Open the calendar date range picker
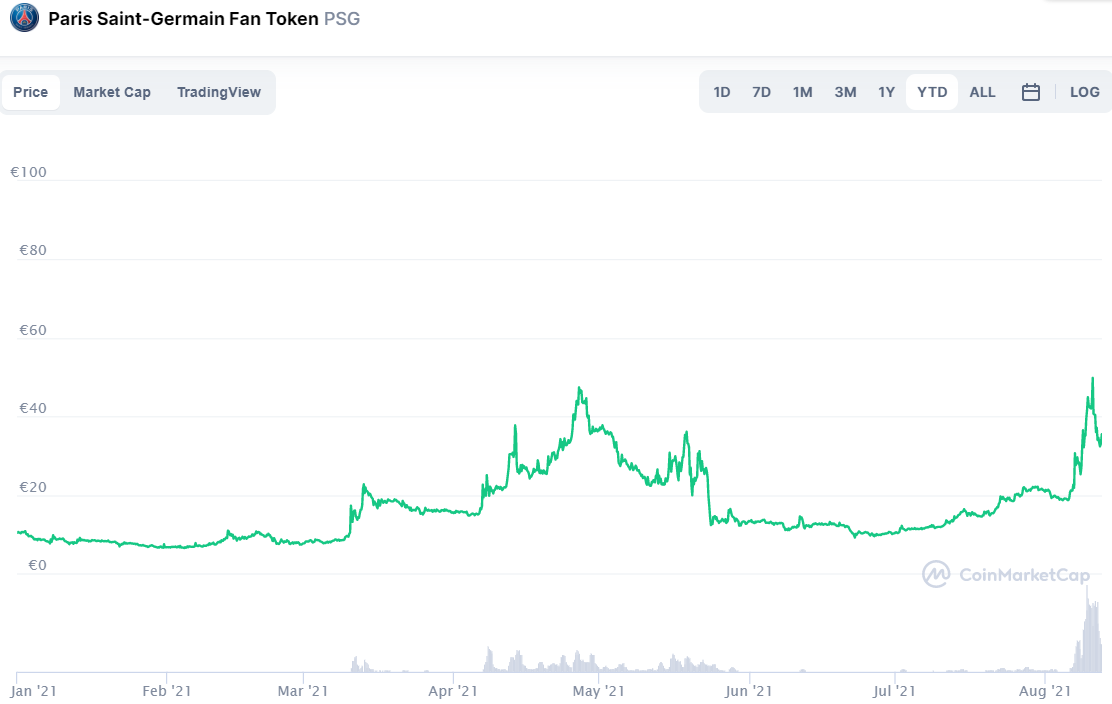The image size is (1112, 704). (x=1031, y=92)
